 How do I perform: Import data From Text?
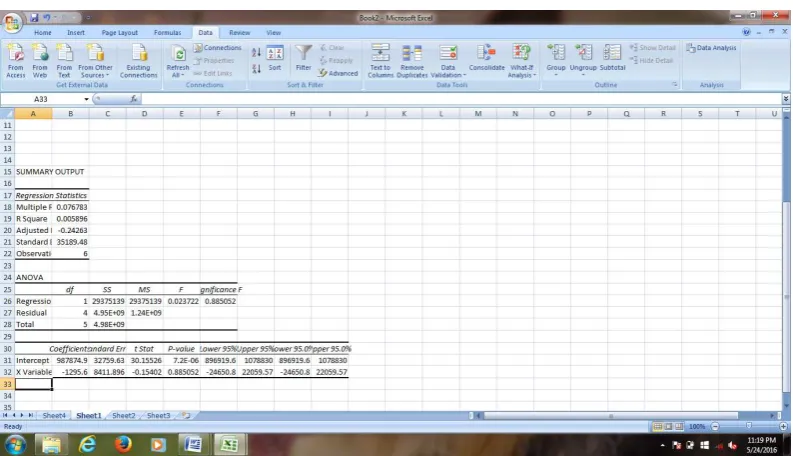click(64, 61)
